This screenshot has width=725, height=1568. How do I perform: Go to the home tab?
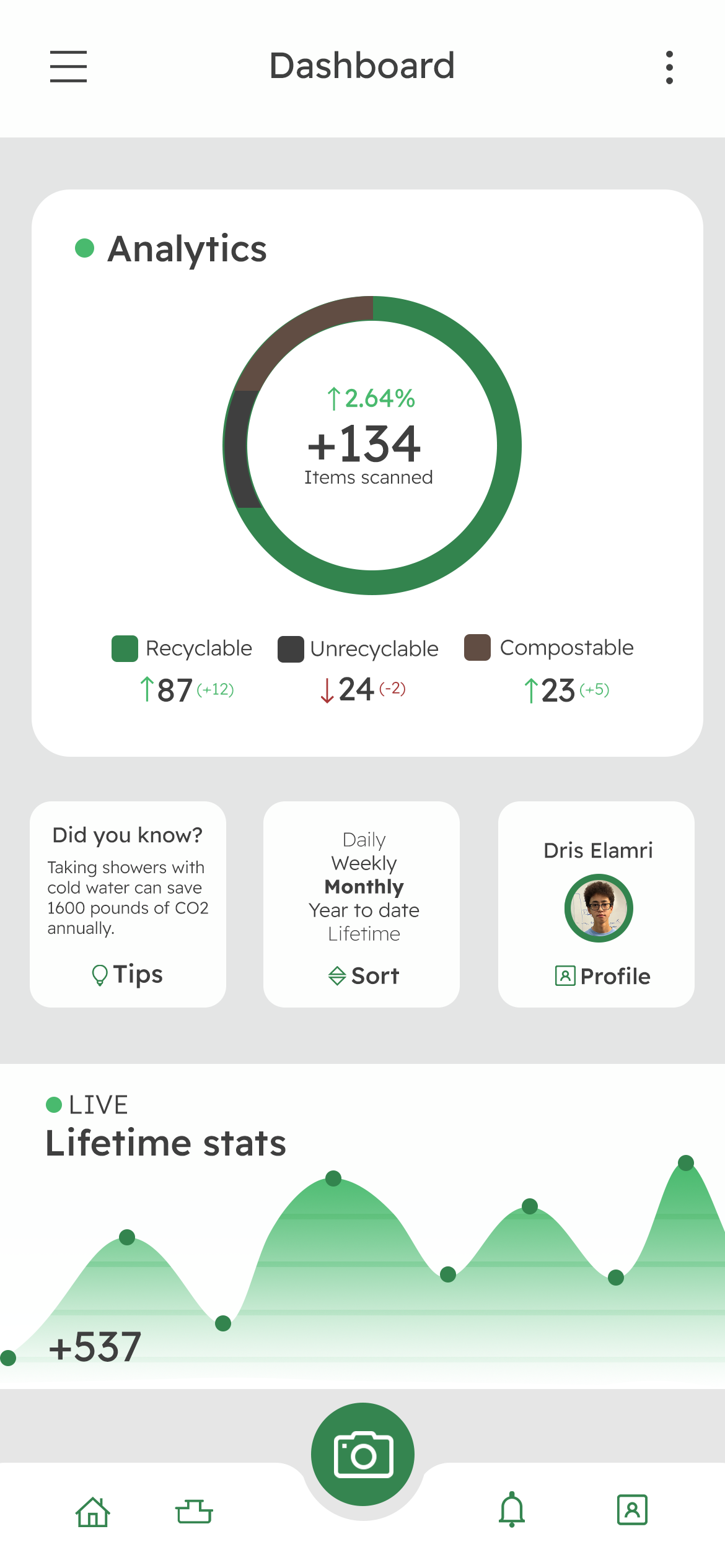93,1512
